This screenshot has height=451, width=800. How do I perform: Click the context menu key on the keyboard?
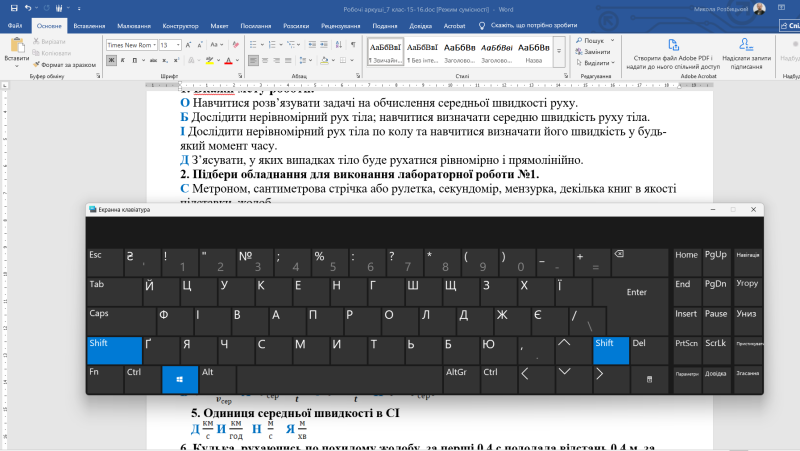point(649,379)
